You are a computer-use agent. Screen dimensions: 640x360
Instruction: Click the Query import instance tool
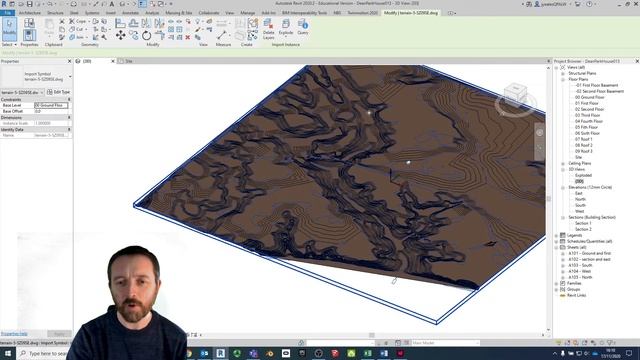coord(303,27)
